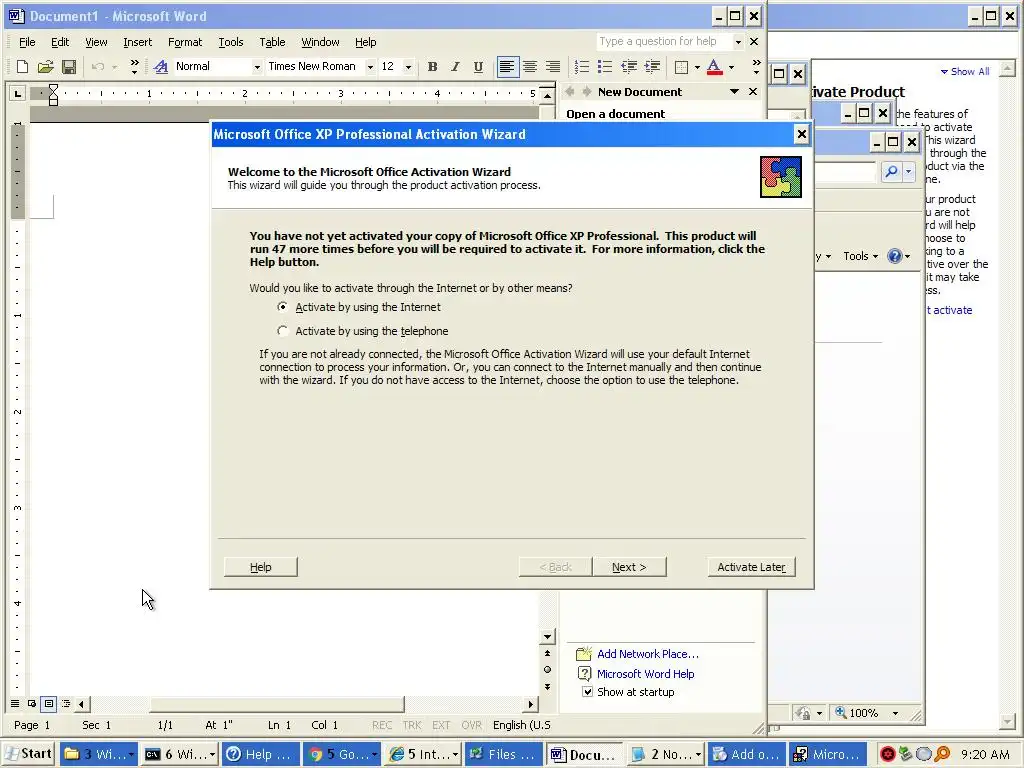
Task: Click the Font Color letter A icon
Action: (x=714, y=67)
